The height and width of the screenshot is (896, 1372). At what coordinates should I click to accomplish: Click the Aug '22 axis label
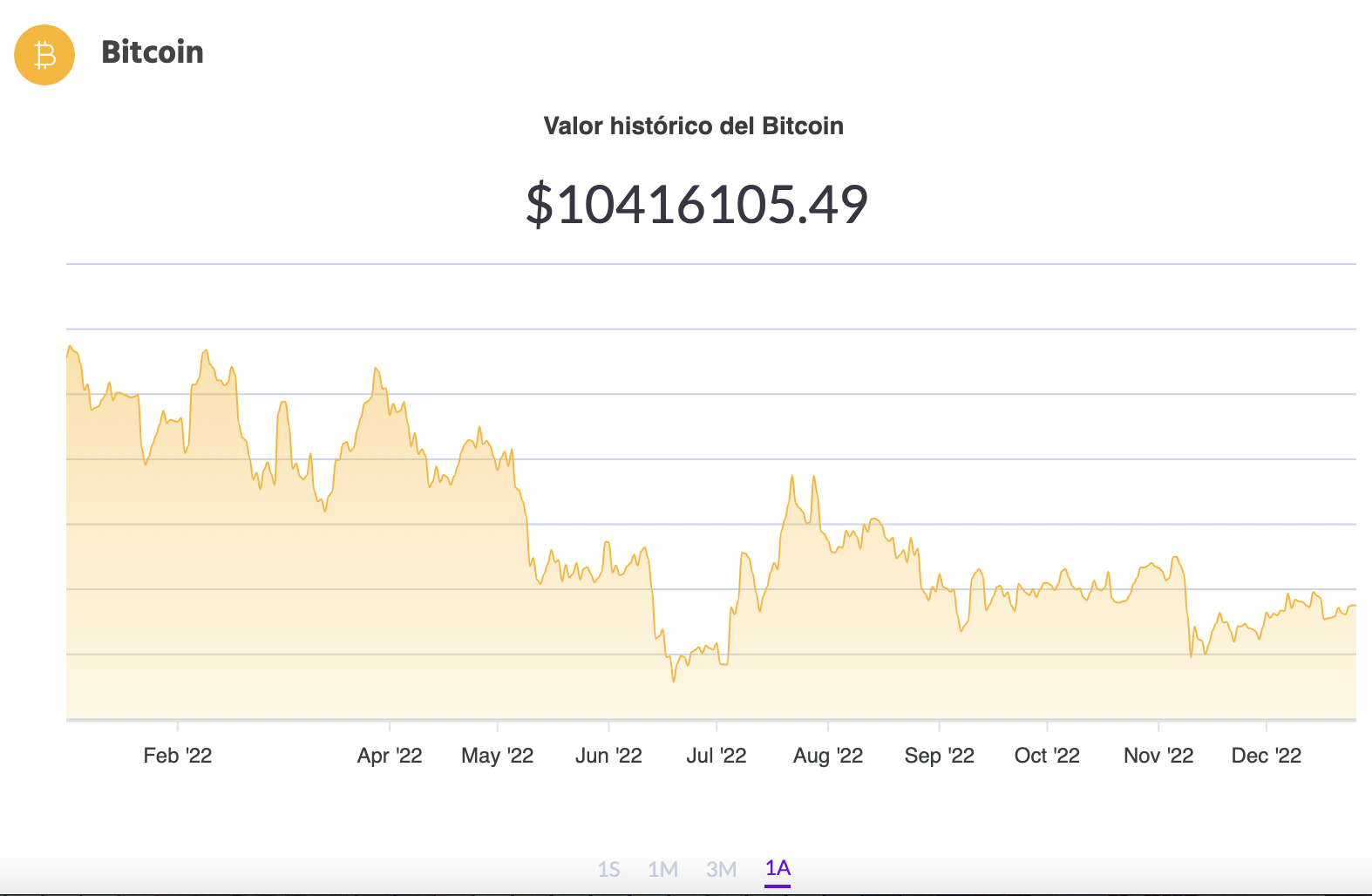click(828, 756)
